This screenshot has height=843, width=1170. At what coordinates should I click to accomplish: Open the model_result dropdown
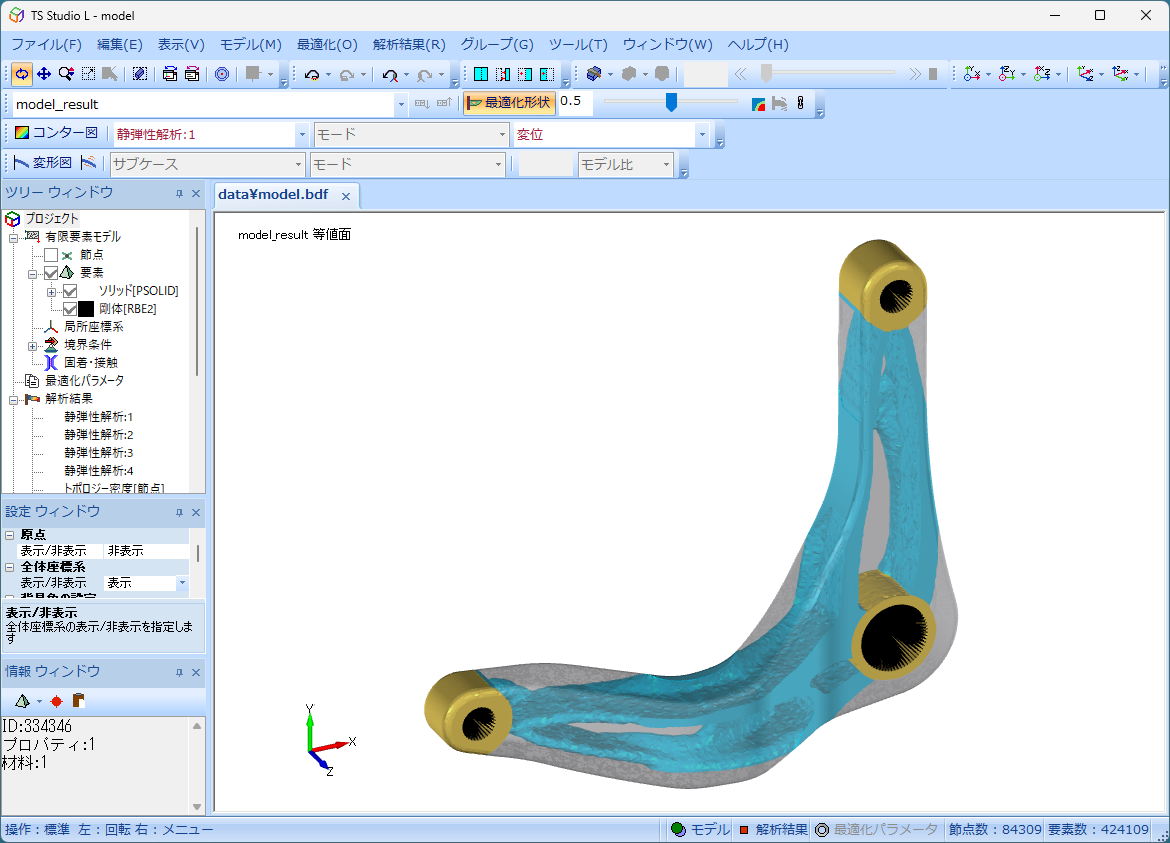[401, 104]
